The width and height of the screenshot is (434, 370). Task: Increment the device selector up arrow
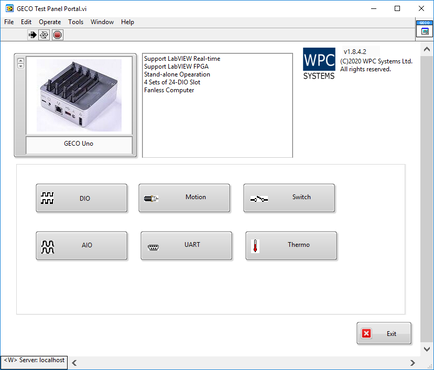pyautogui.click(x=21, y=61)
